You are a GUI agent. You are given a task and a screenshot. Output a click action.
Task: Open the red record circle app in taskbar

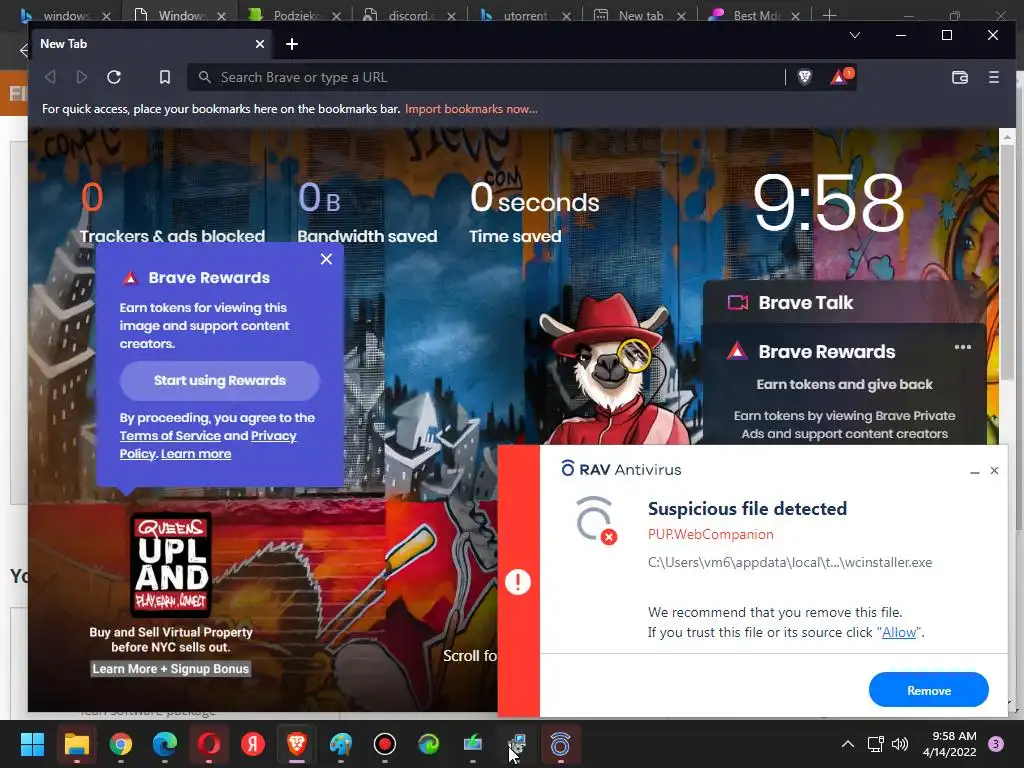pos(385,744)
